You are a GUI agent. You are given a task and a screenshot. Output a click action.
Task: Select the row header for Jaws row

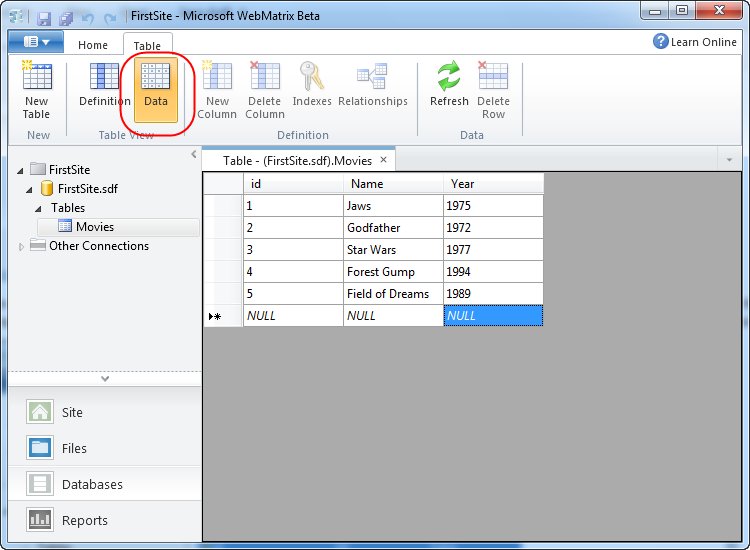223,206
